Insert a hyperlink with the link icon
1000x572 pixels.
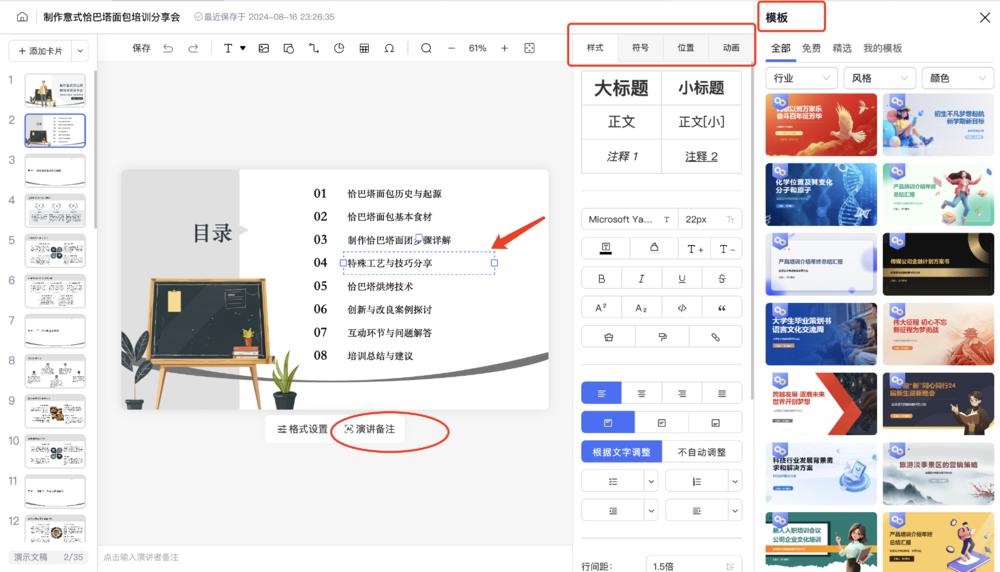pyautogui.click(x=715, y=337)
